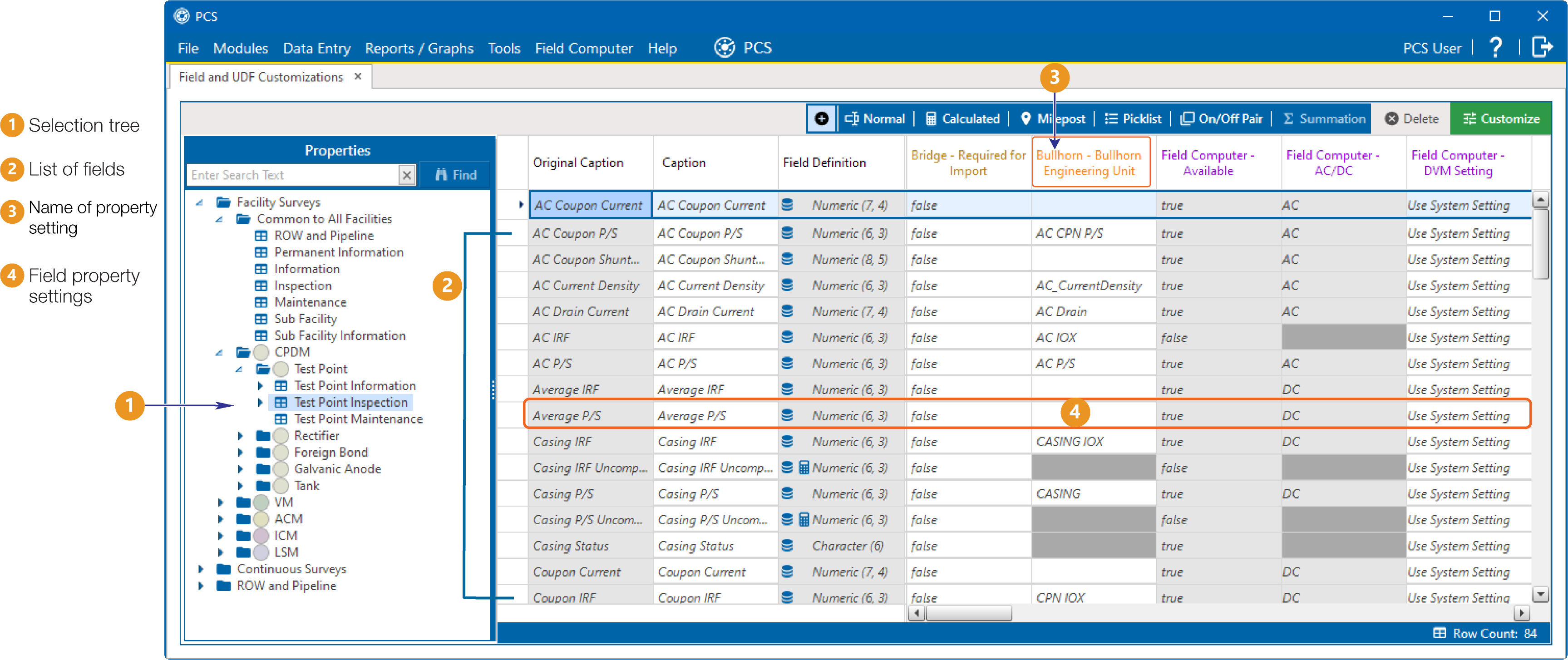Click the Delete field icon
1568x660 pixels.
tap(1411, 118)
